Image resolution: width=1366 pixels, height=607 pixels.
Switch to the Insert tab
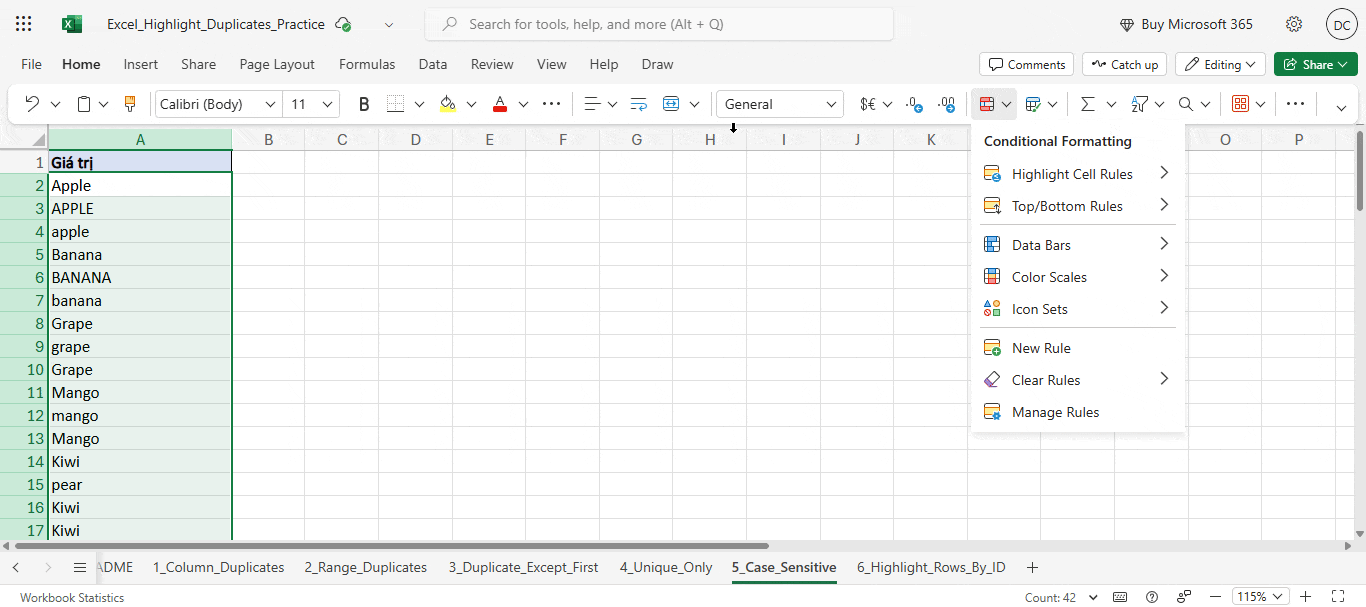click(141, 64)
